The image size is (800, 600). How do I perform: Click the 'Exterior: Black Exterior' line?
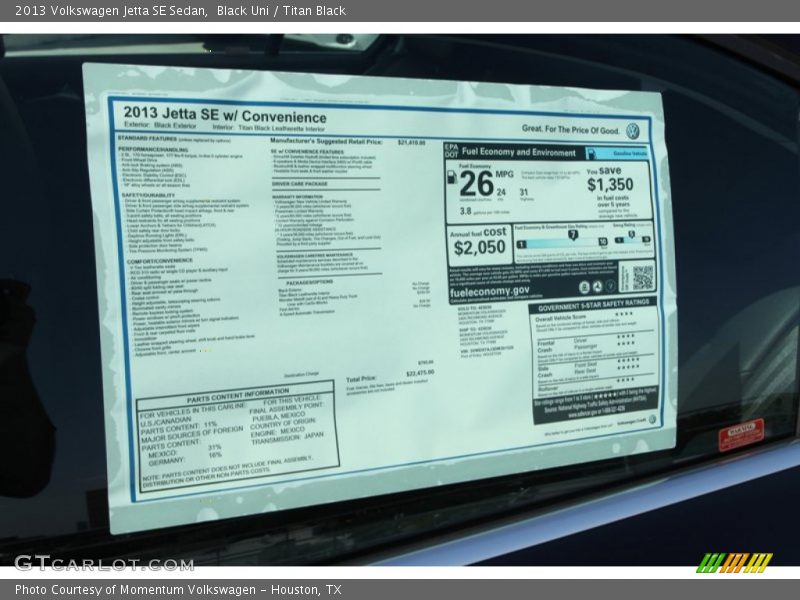click(160, 126)
